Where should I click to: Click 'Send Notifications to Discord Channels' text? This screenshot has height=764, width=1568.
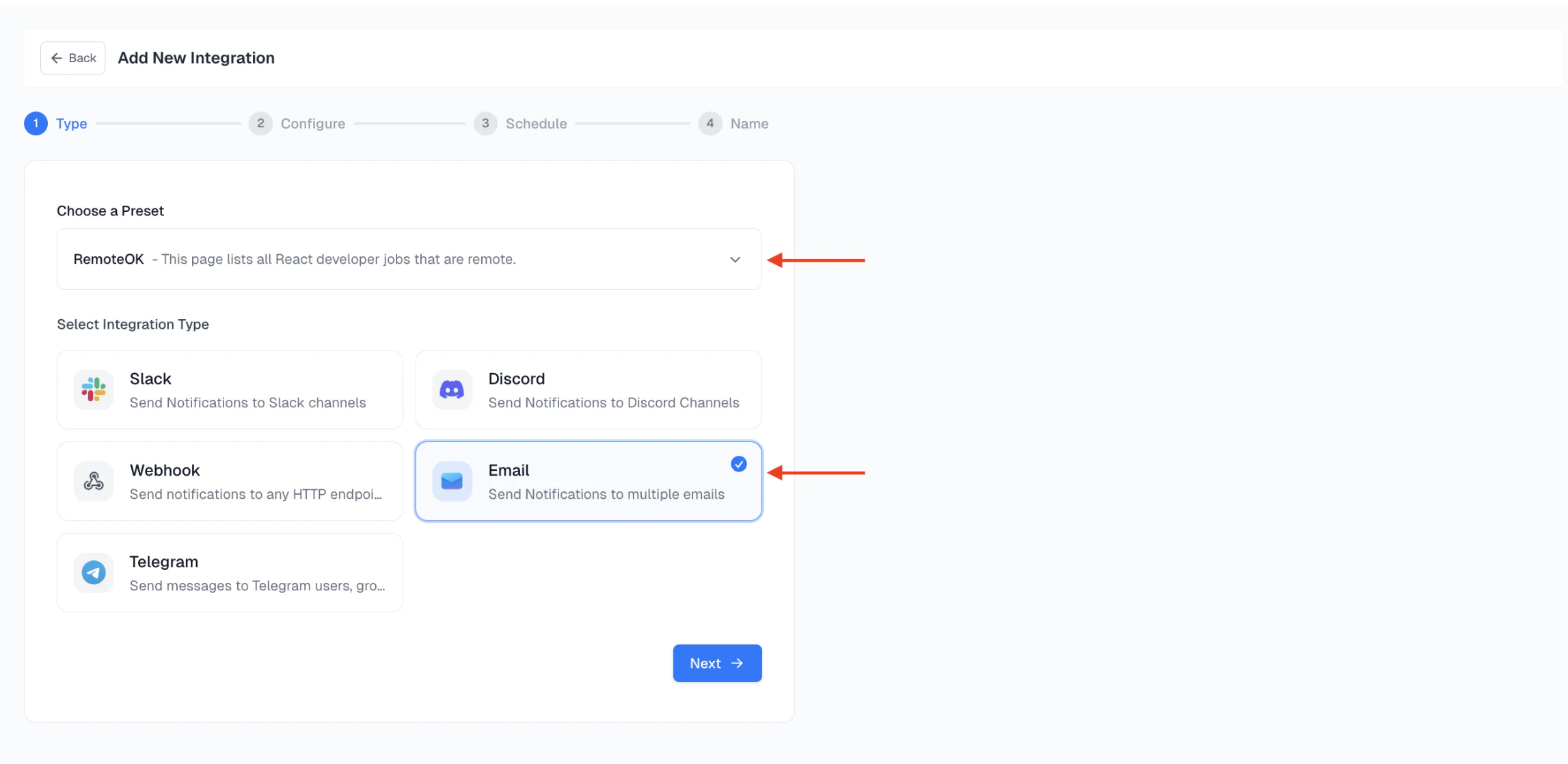[614, 403]
